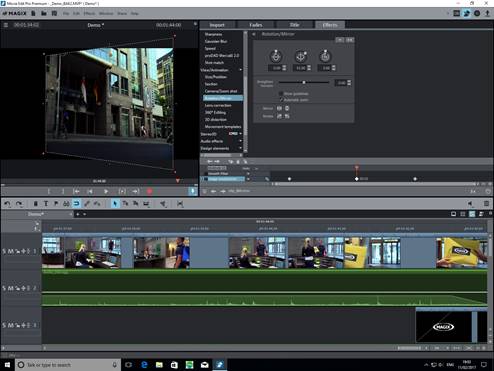Switch to the Import tab

click(x=217, y=25)
